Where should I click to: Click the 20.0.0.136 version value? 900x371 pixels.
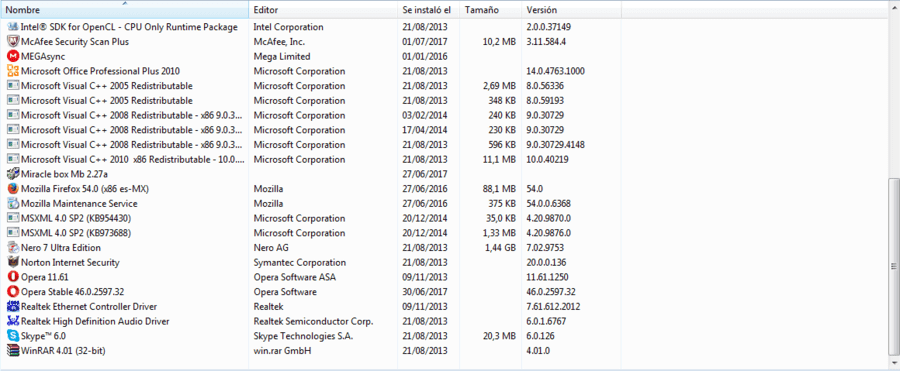546,262
